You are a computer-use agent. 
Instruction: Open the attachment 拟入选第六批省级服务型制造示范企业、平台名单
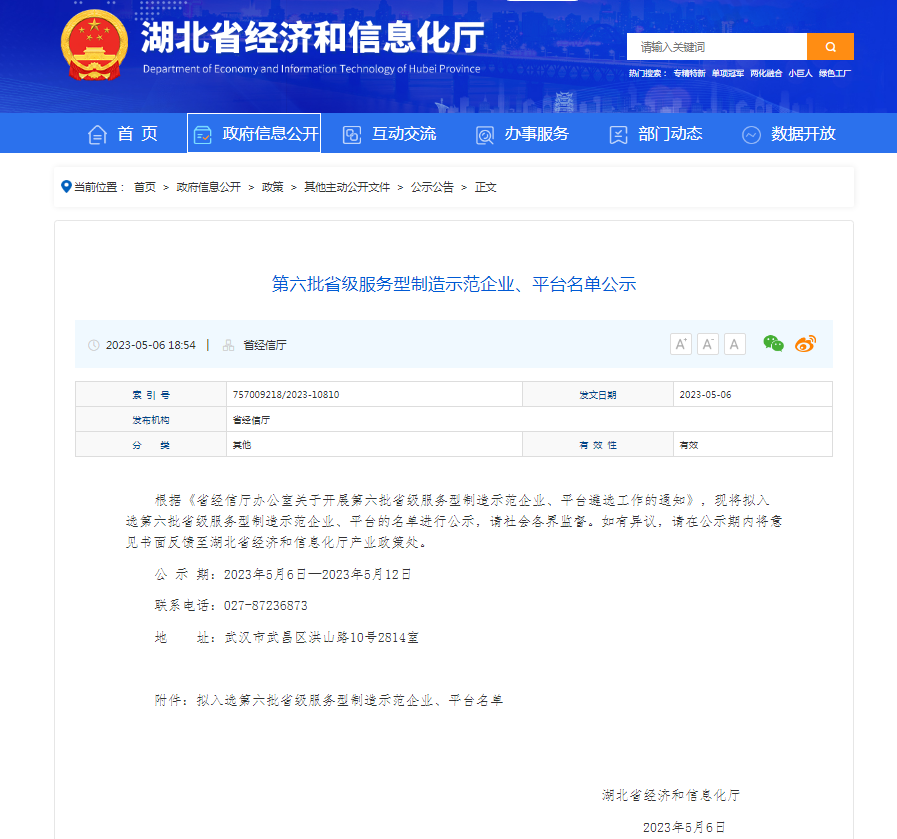(350, 700)
